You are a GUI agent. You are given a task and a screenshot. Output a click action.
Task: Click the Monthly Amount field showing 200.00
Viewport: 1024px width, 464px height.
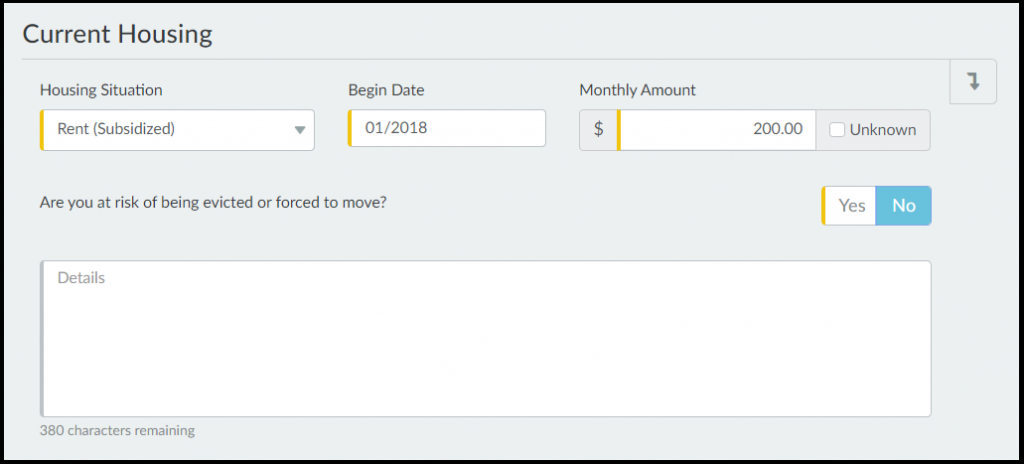717,129
